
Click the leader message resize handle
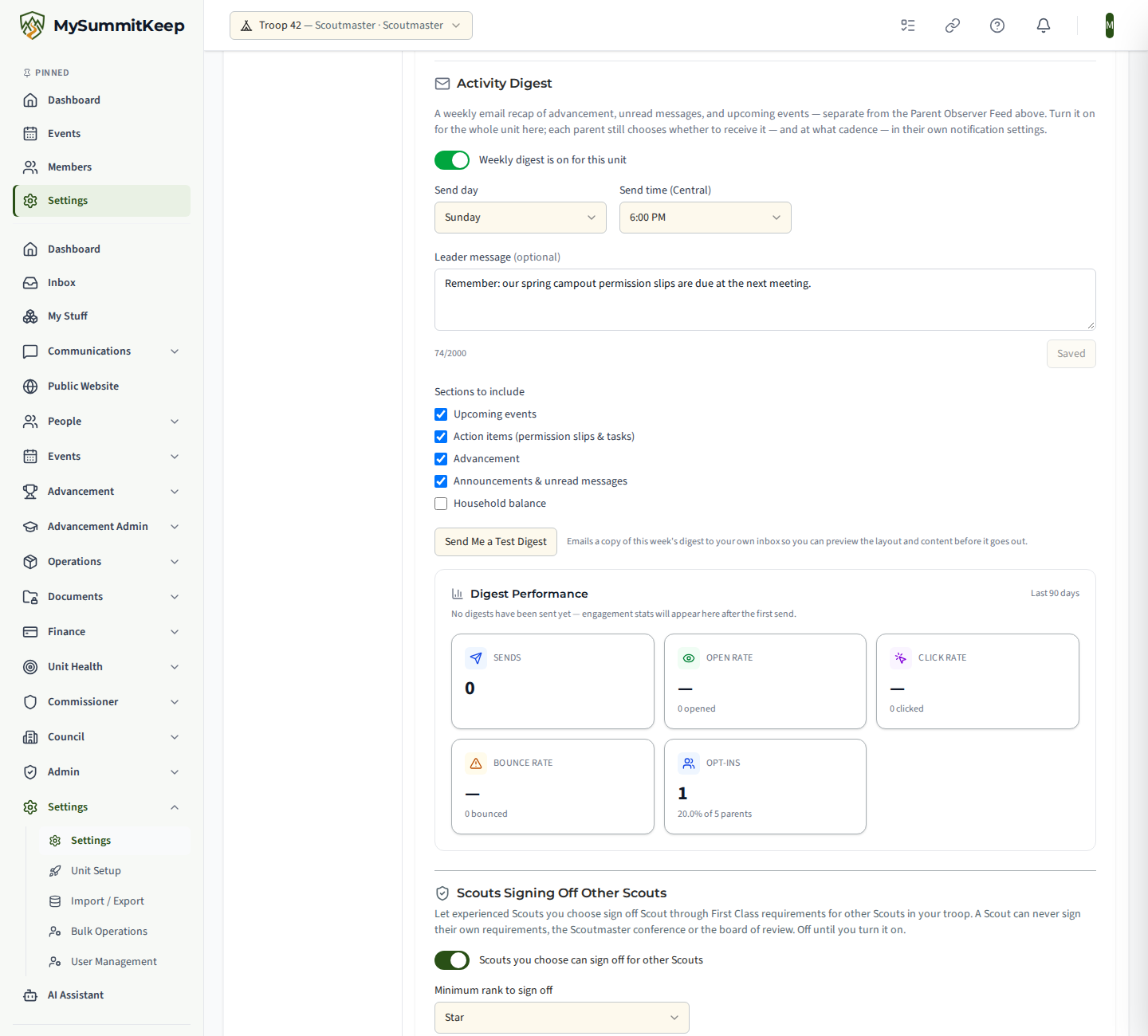[1091, 325]
